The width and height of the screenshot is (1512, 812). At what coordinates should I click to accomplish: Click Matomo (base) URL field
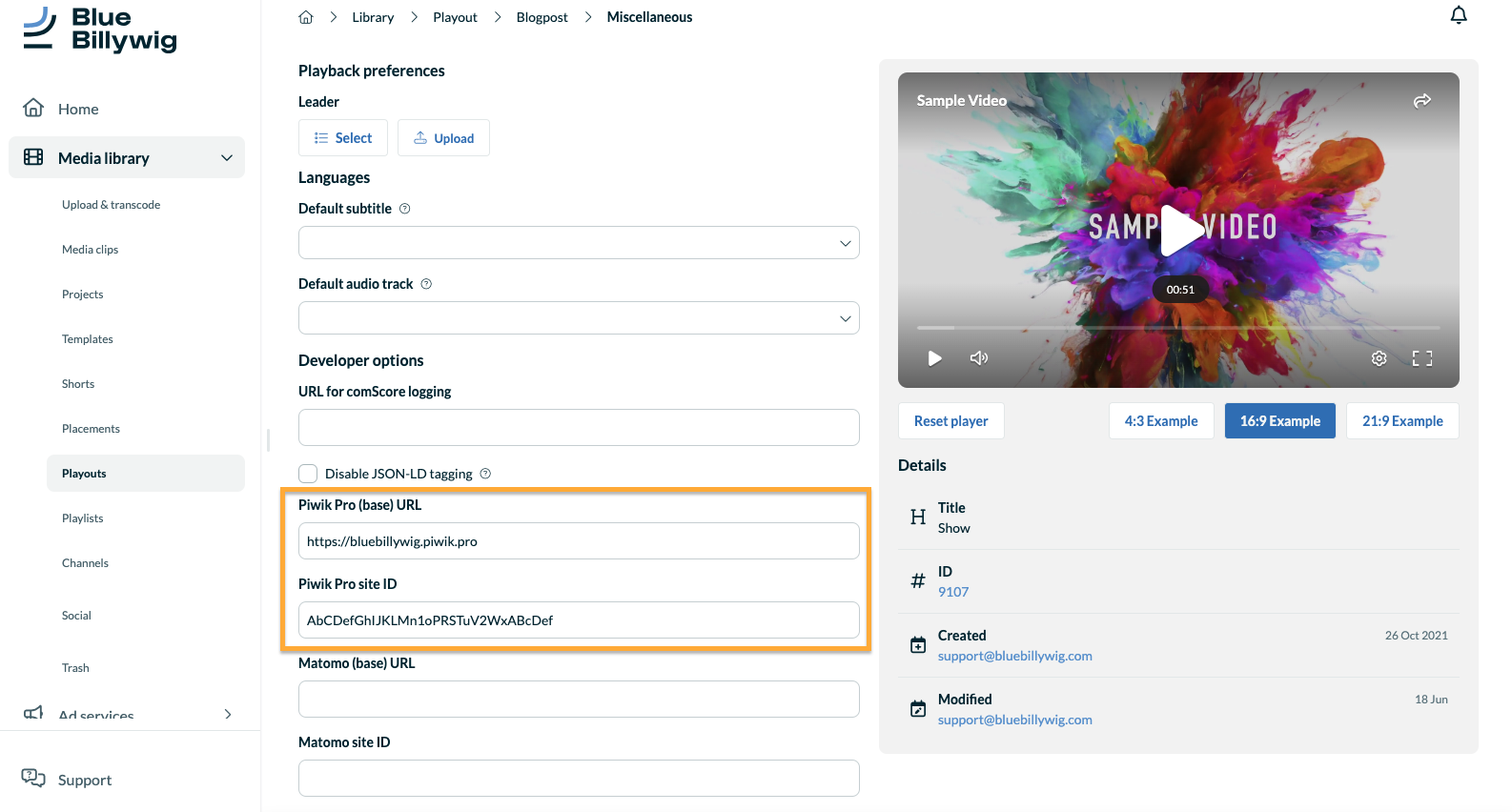click(x=579, y=700)
